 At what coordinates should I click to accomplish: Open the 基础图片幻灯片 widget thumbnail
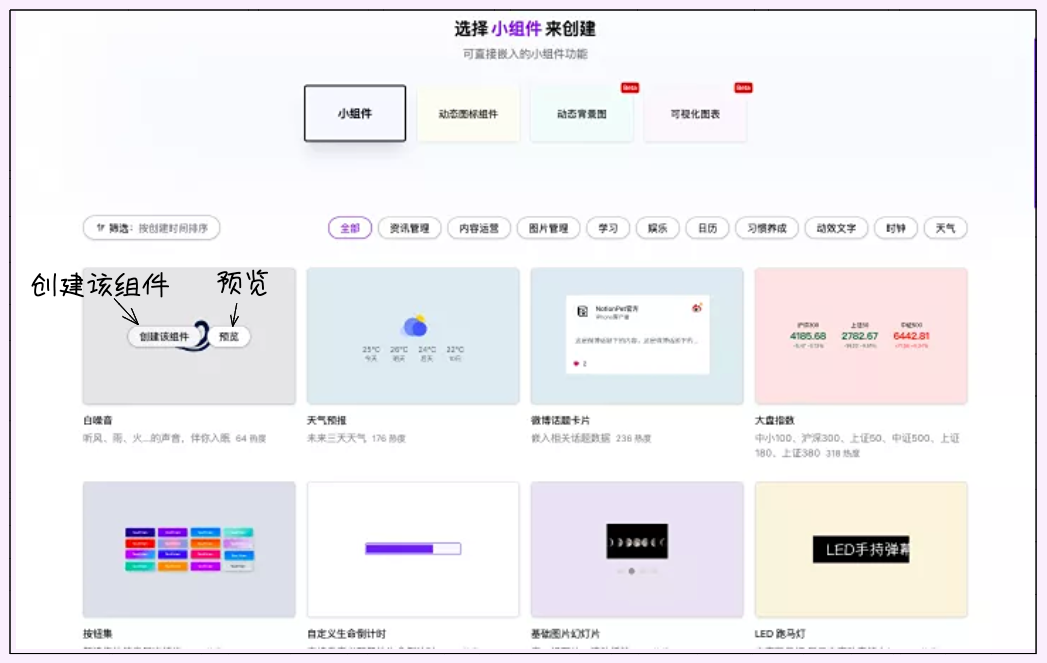click(637, 549)
